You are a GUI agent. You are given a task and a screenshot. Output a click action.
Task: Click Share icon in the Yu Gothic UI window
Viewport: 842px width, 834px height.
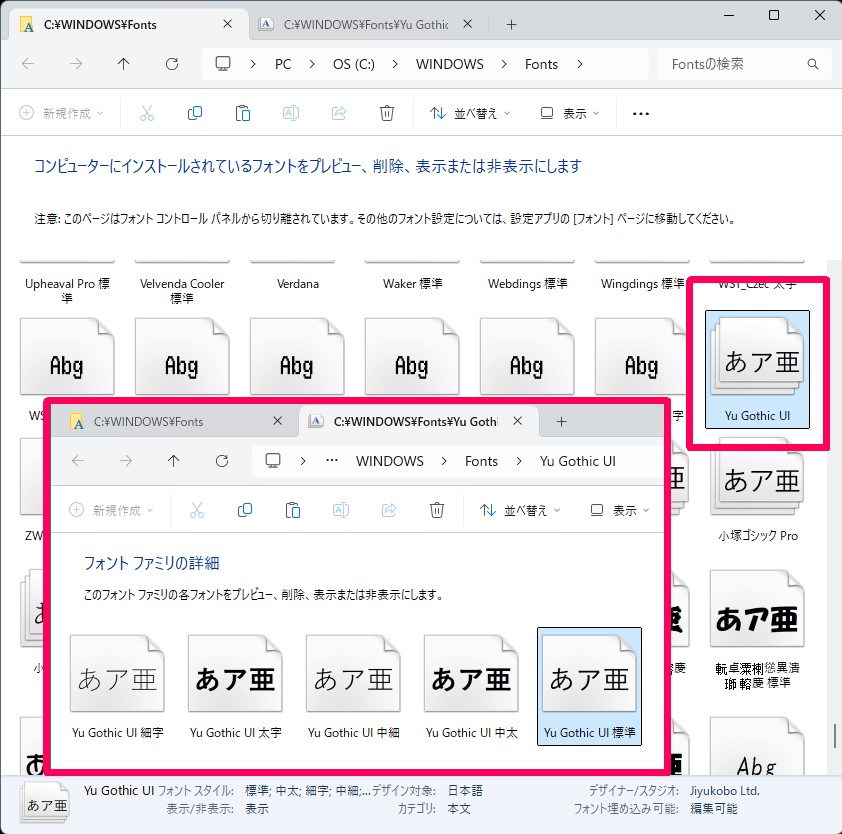[x=389, y=510]
